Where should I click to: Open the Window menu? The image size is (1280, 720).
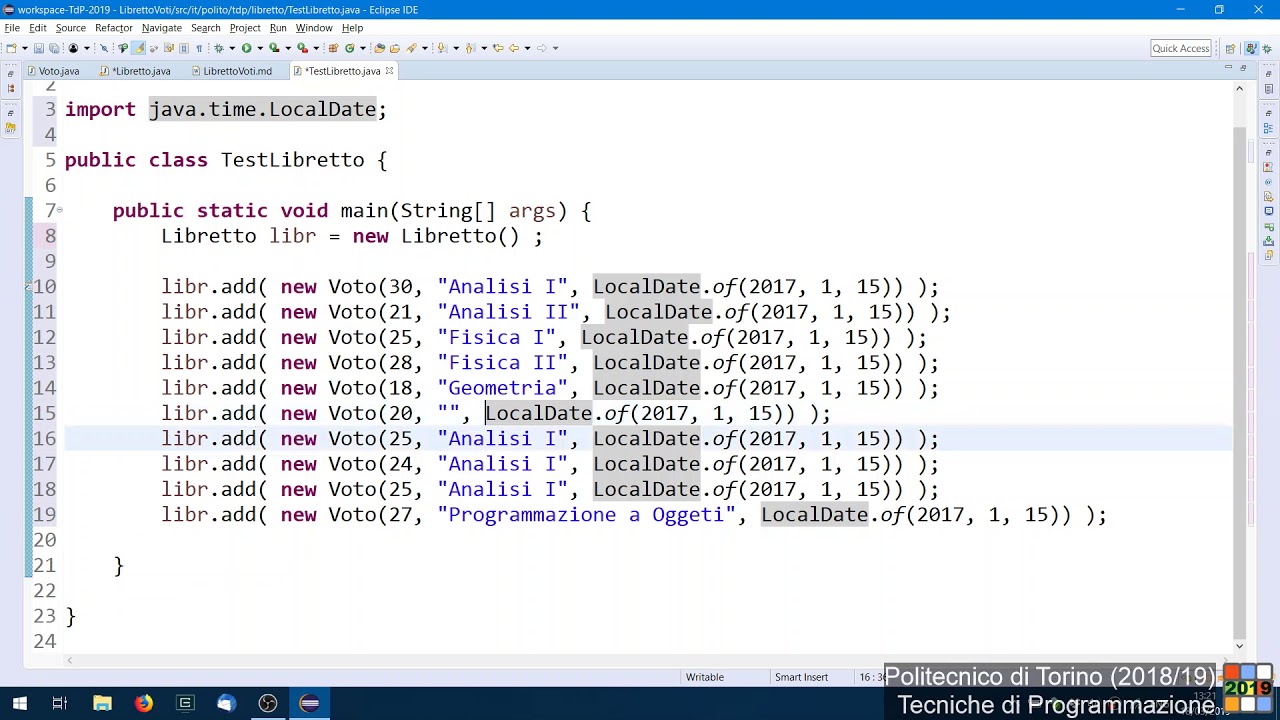click(x=313, y=28)
